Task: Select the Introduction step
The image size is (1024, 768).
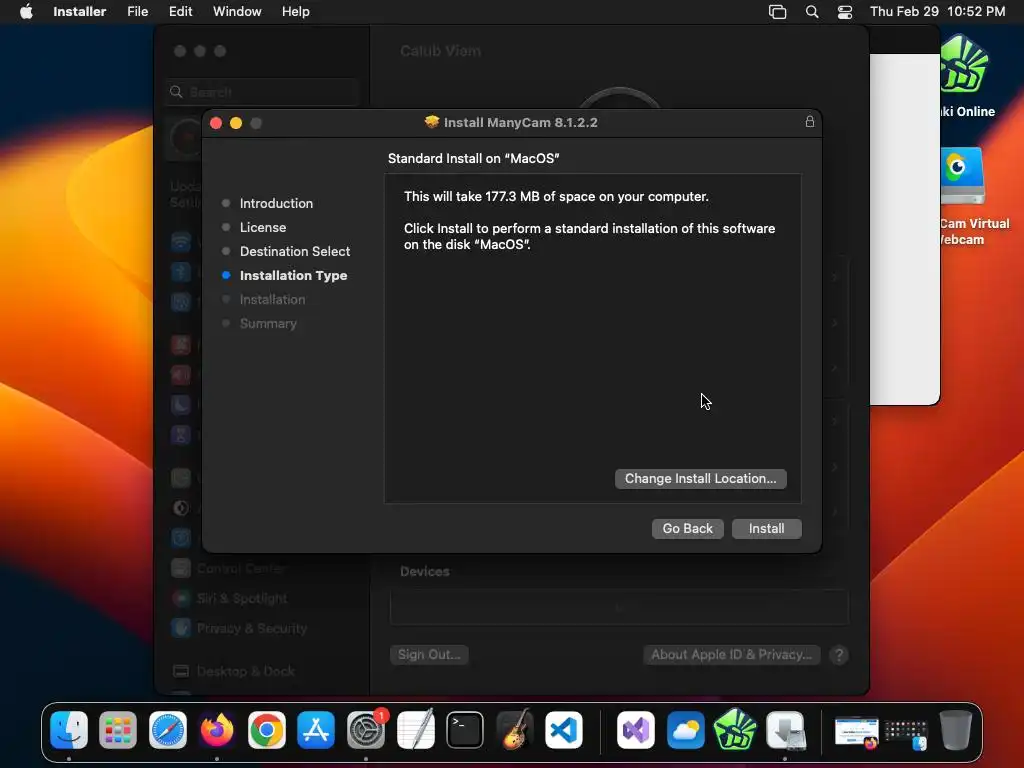Action: [276, 203]
